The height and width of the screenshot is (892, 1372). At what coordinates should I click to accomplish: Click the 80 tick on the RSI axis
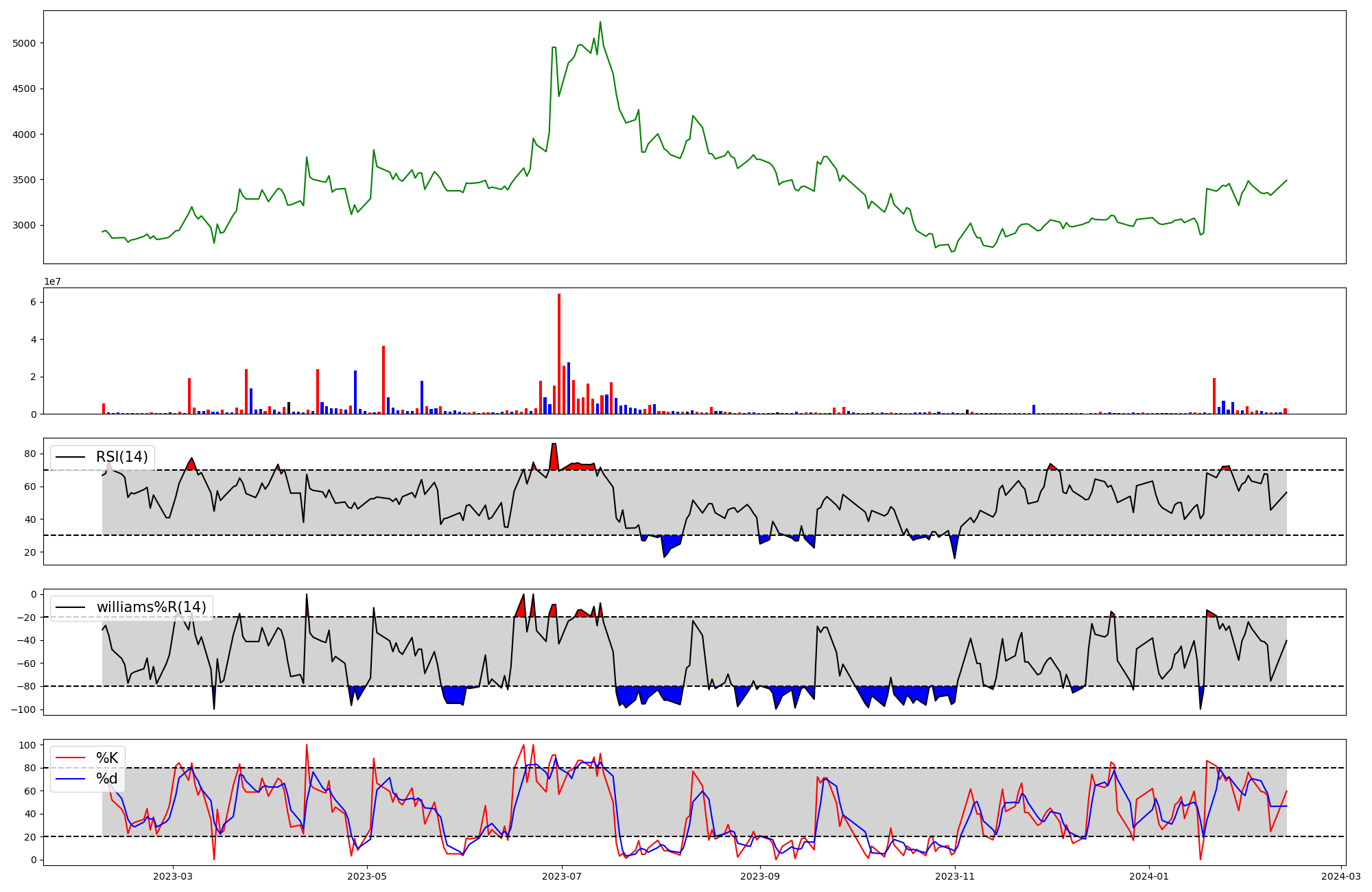pos(31,454)
